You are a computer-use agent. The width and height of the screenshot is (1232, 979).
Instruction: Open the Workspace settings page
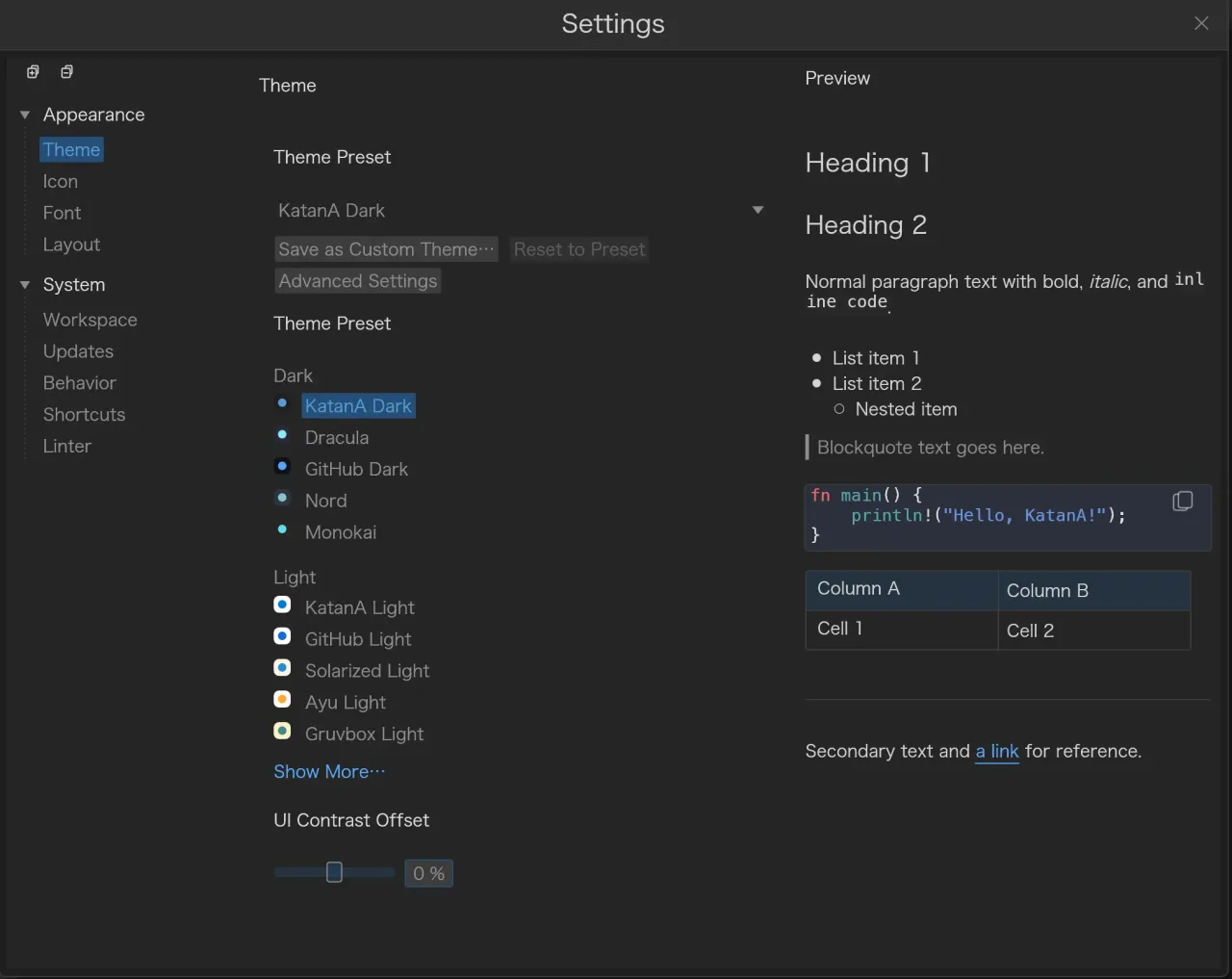[x=90, y=321]
